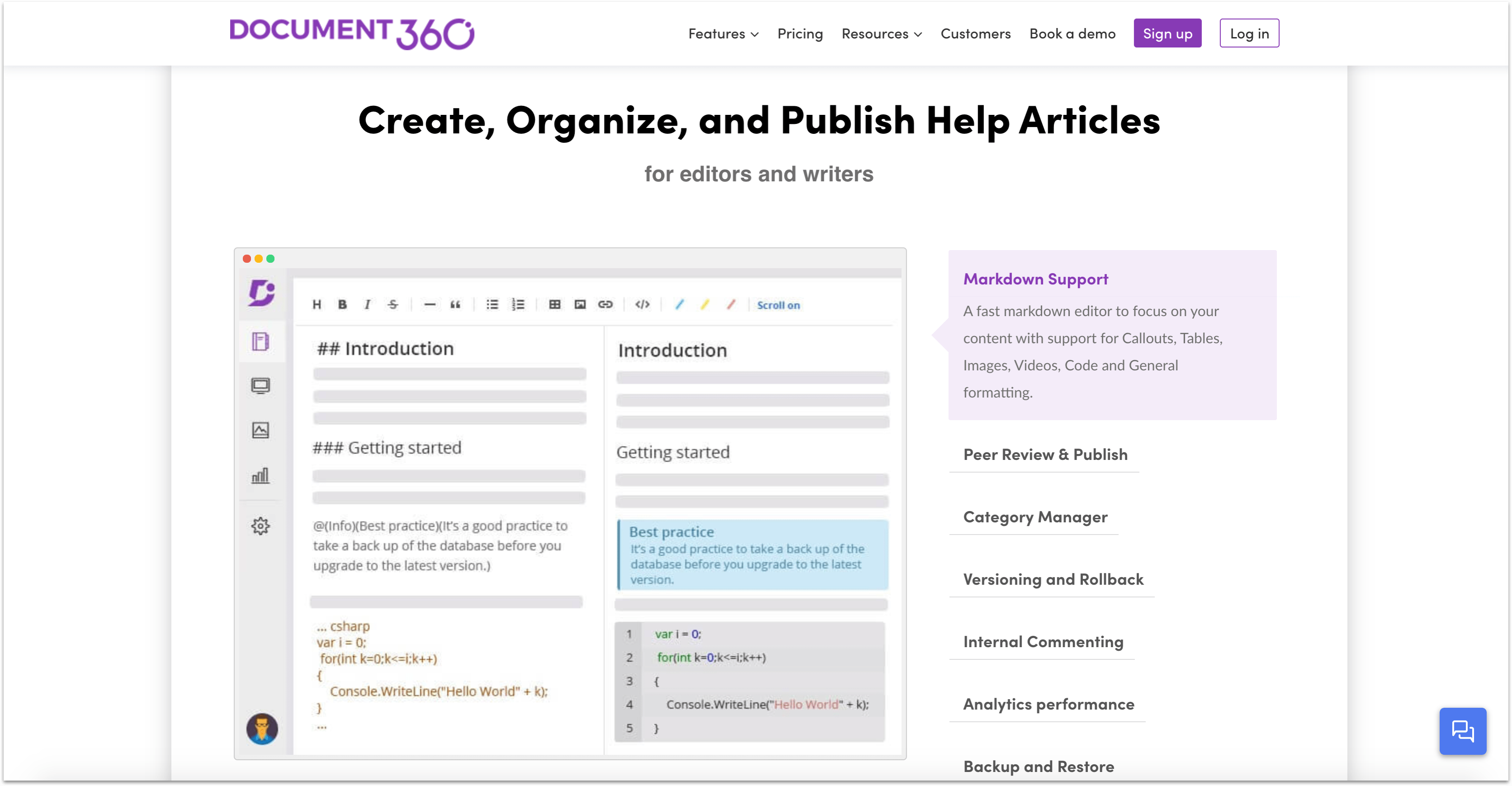Expand the Features dropdown menu
This screenshot has width=1512, height=786.
click(723, 34)
